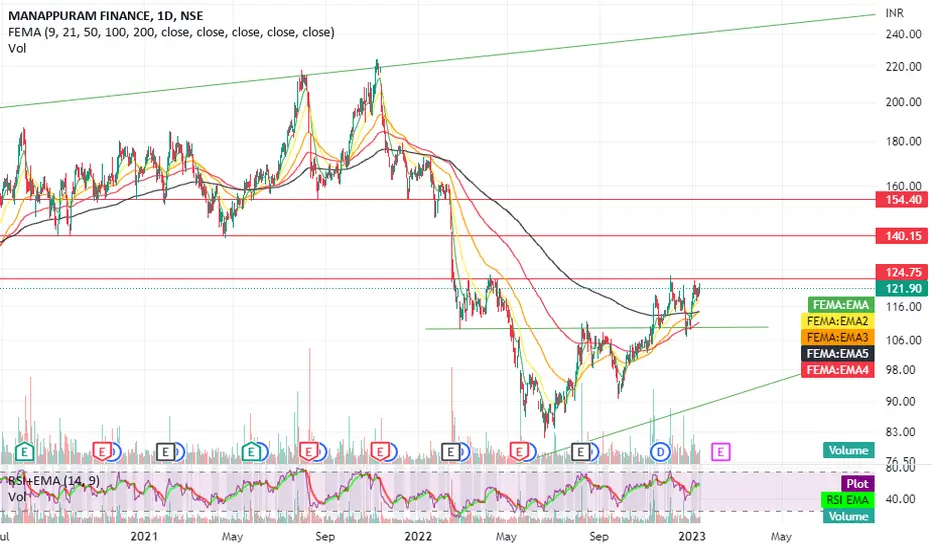Select the FEMA:EMA4 red legend label
932x550 pixels.
837,370
